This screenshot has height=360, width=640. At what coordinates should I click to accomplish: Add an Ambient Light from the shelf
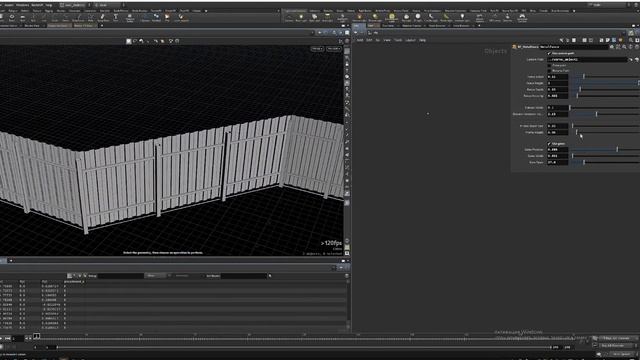[462, 18]
